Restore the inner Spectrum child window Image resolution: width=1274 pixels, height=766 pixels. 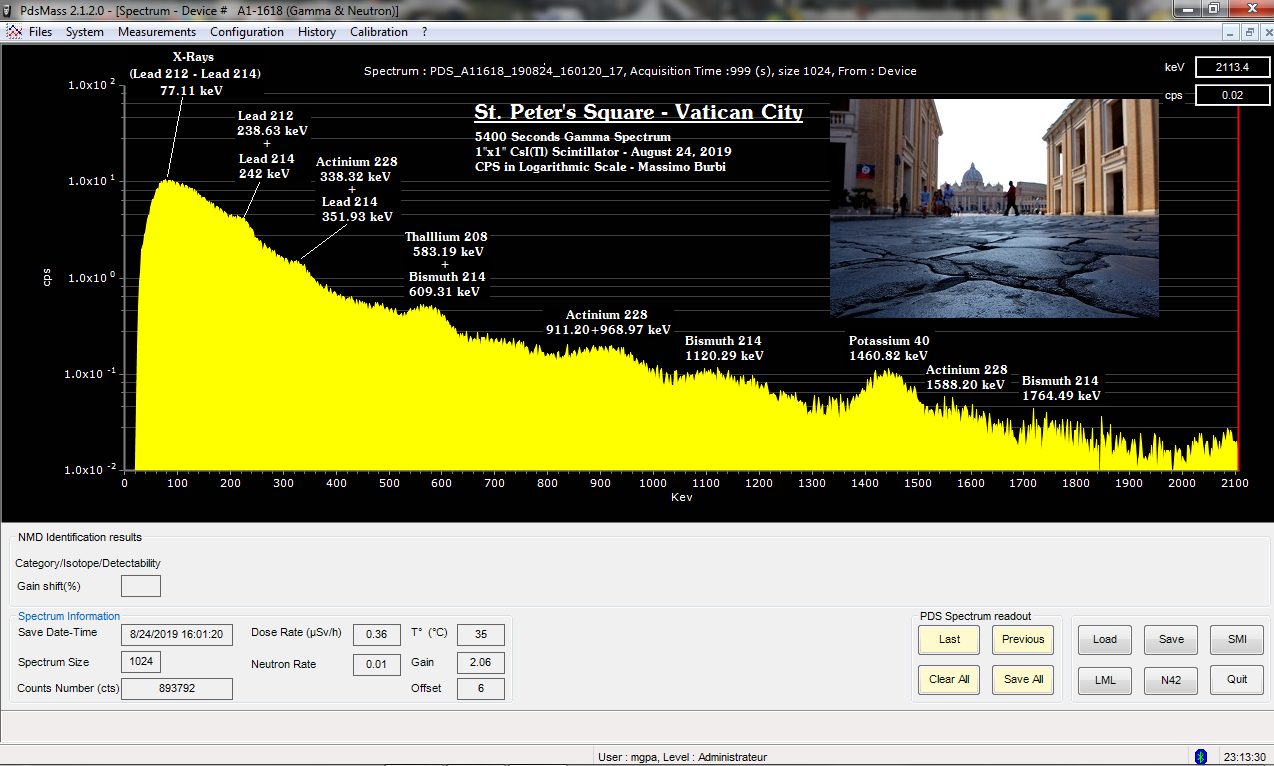tap(1249, 32)
